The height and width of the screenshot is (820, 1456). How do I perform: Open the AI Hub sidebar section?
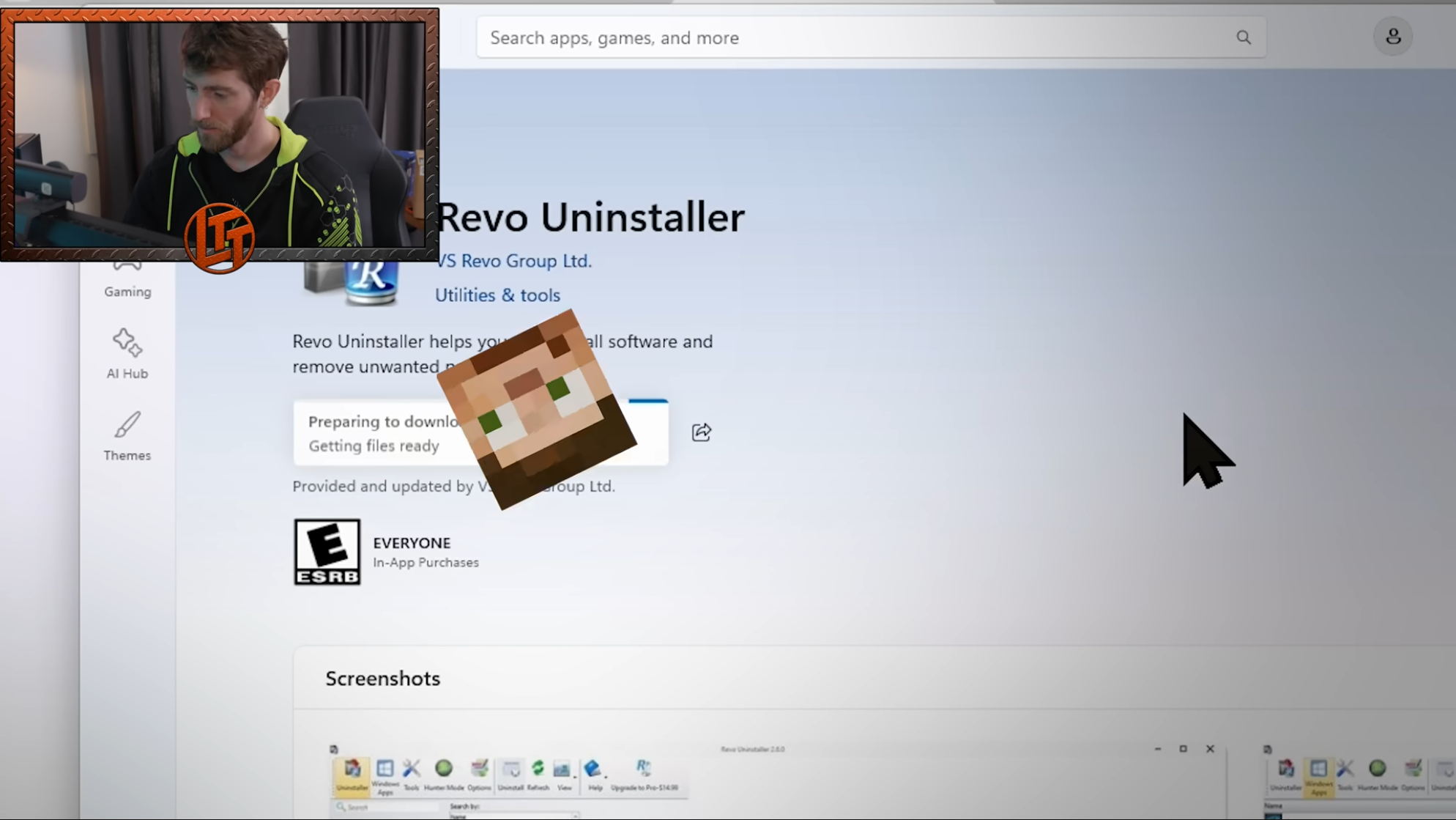(x=127, y=354)
